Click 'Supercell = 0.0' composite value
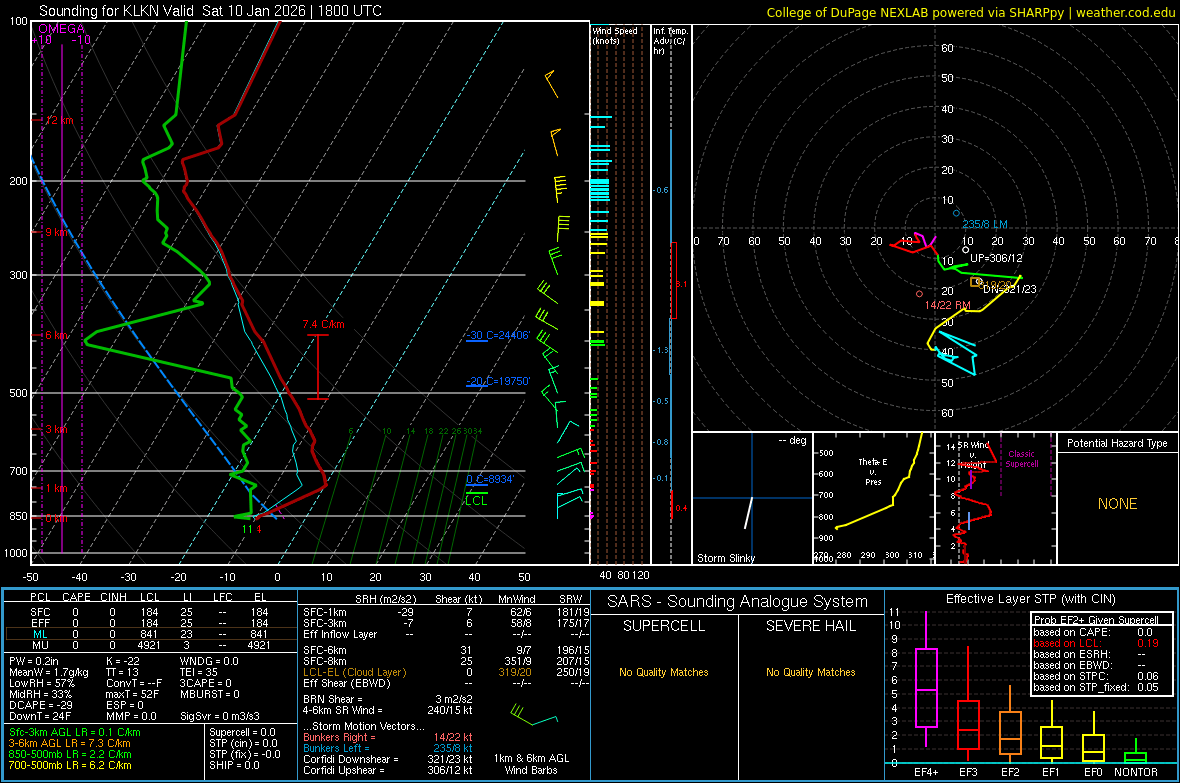This screenshot has width=1180, height=783. pos(242,732)
